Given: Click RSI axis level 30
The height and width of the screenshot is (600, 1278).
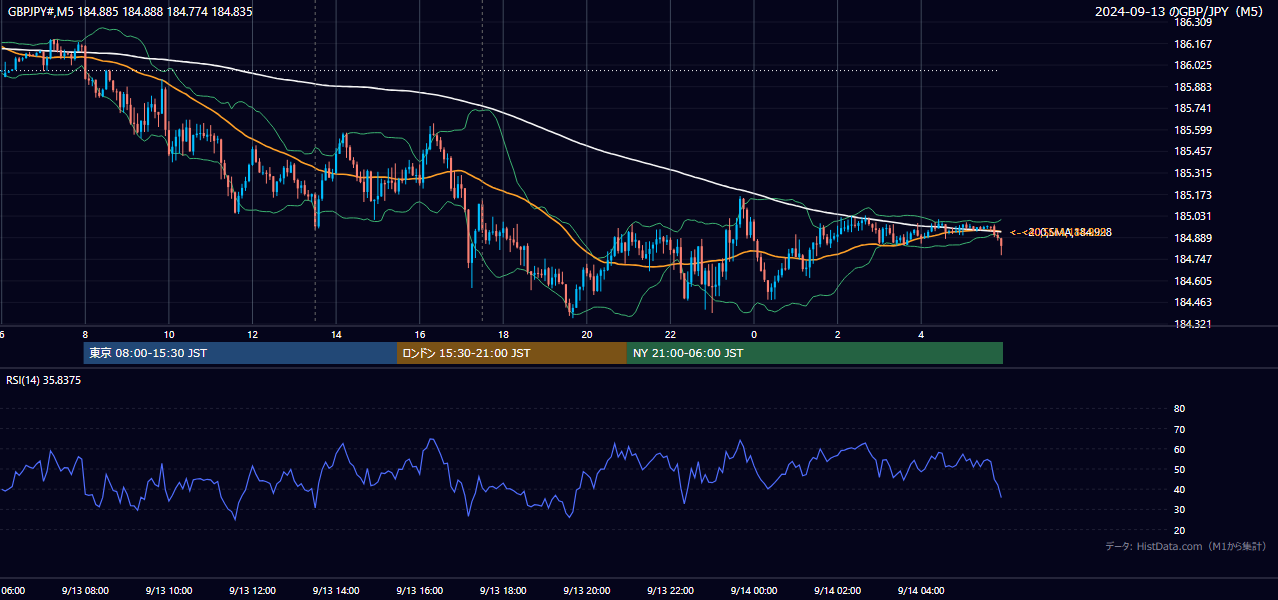Looking at the screenshot, I should [x=1179, y=510].
